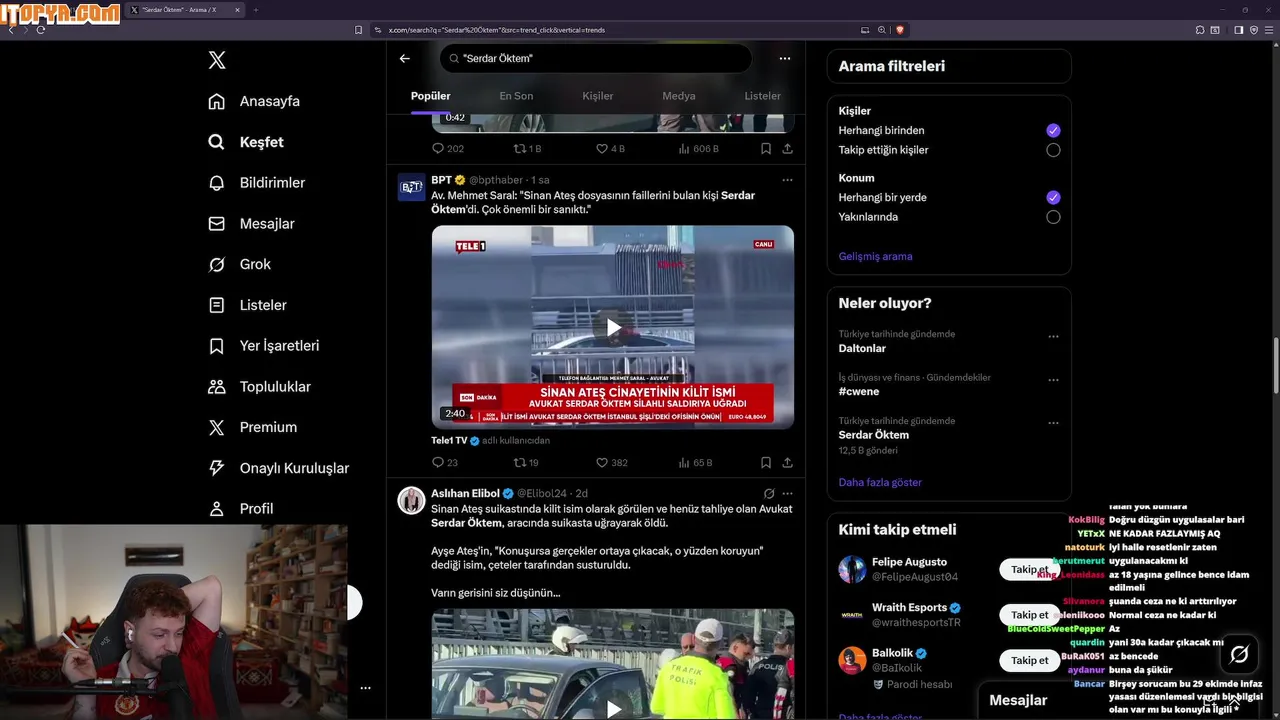
Task: Click the Onaylı Kuruluşlar lightning icon
Action: (x=216, y=468)
